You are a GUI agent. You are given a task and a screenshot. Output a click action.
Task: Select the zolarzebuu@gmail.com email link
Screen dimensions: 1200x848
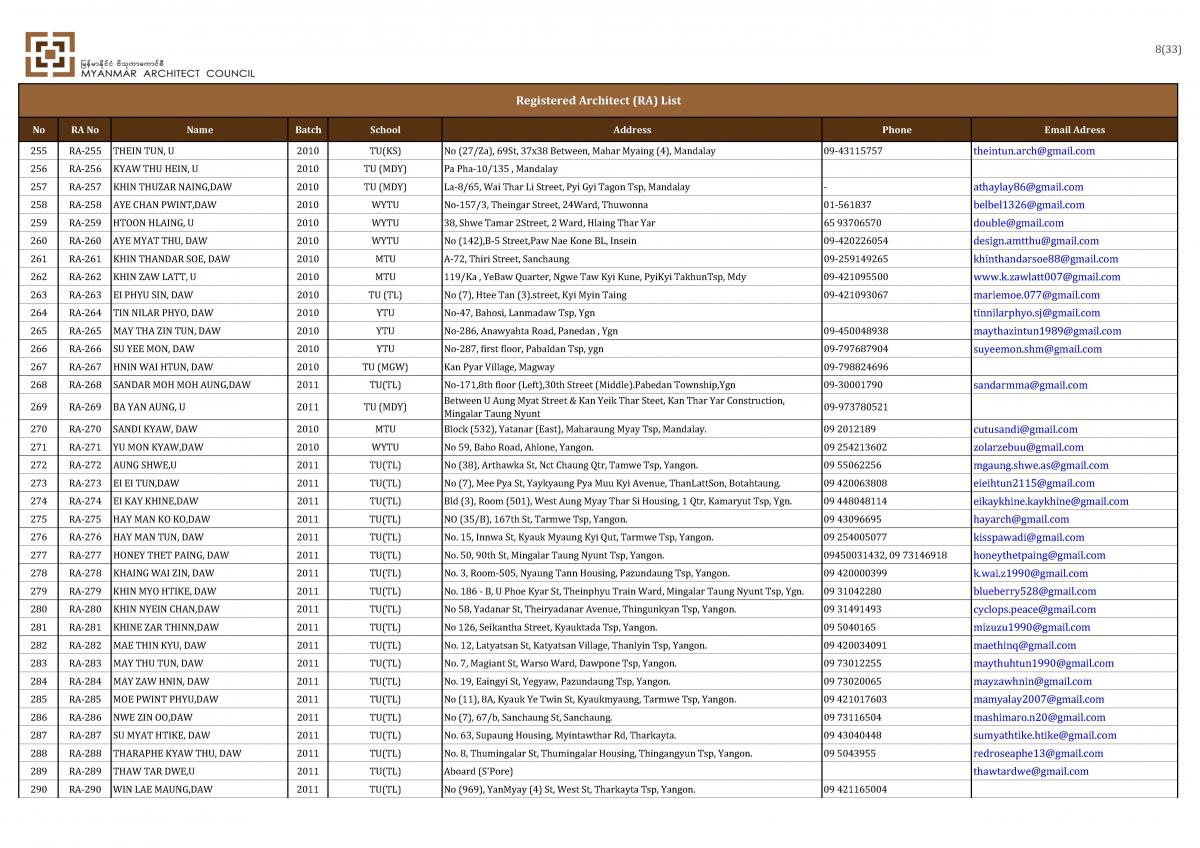[x=1028, y=447]
